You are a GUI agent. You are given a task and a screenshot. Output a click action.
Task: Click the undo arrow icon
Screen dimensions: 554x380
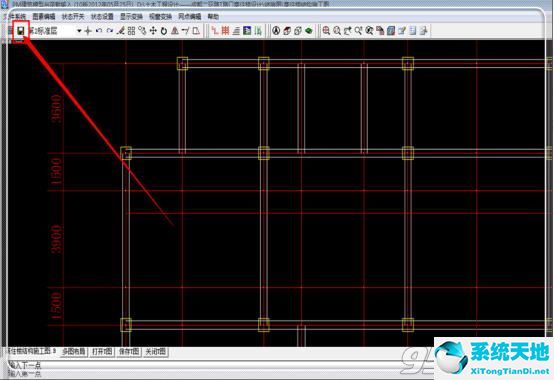point(99,31)
